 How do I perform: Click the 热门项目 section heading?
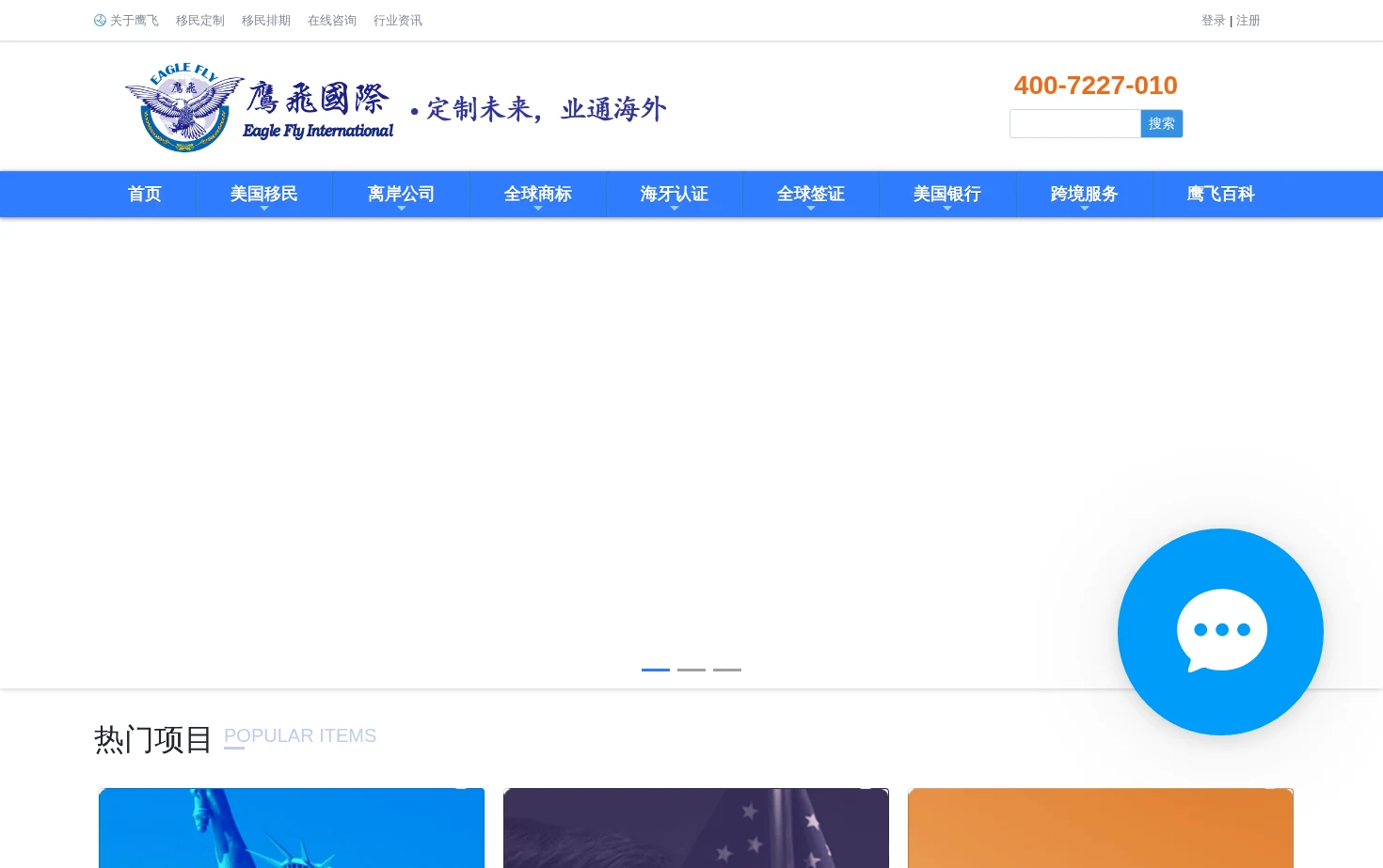pos(153,740)
